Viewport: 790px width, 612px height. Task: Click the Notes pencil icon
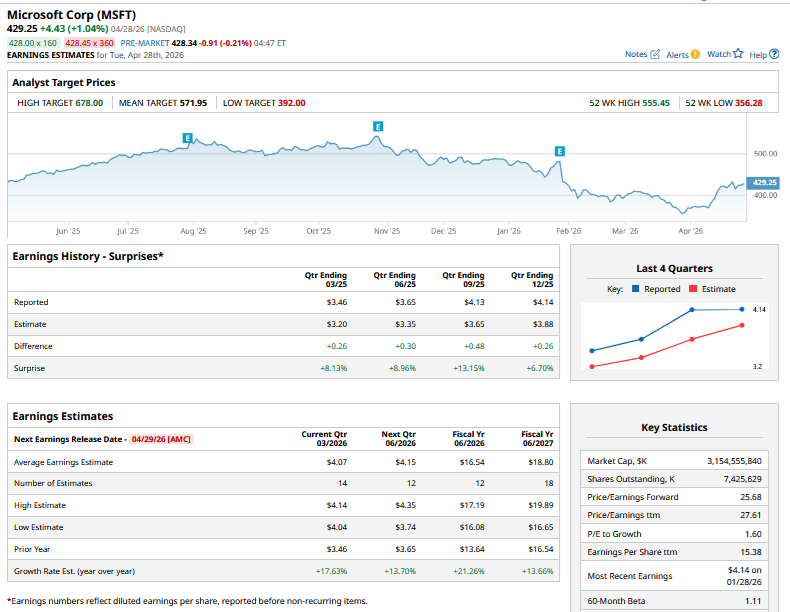656,54
